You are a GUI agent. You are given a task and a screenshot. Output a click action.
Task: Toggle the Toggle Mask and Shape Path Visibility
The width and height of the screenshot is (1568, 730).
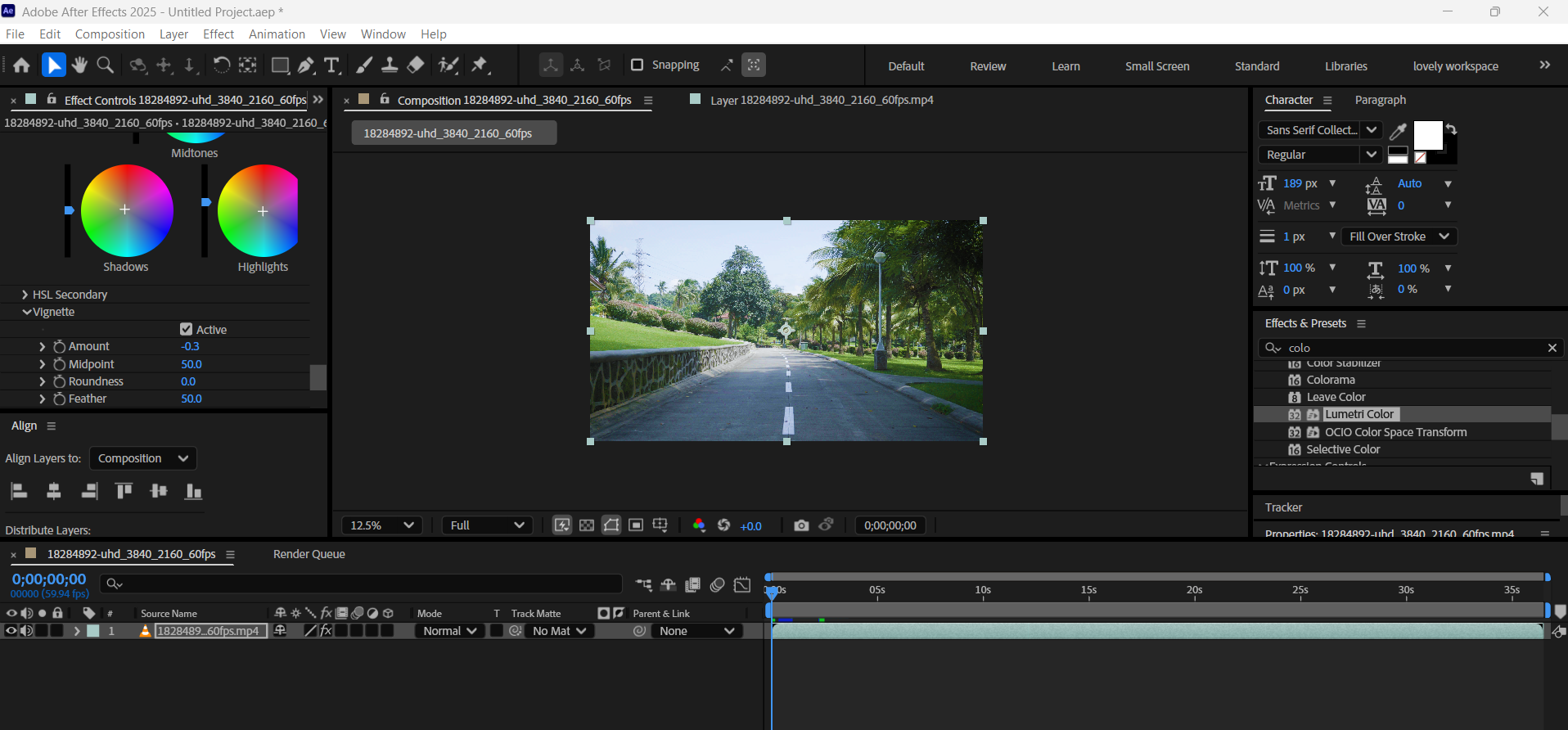(611, 525)
